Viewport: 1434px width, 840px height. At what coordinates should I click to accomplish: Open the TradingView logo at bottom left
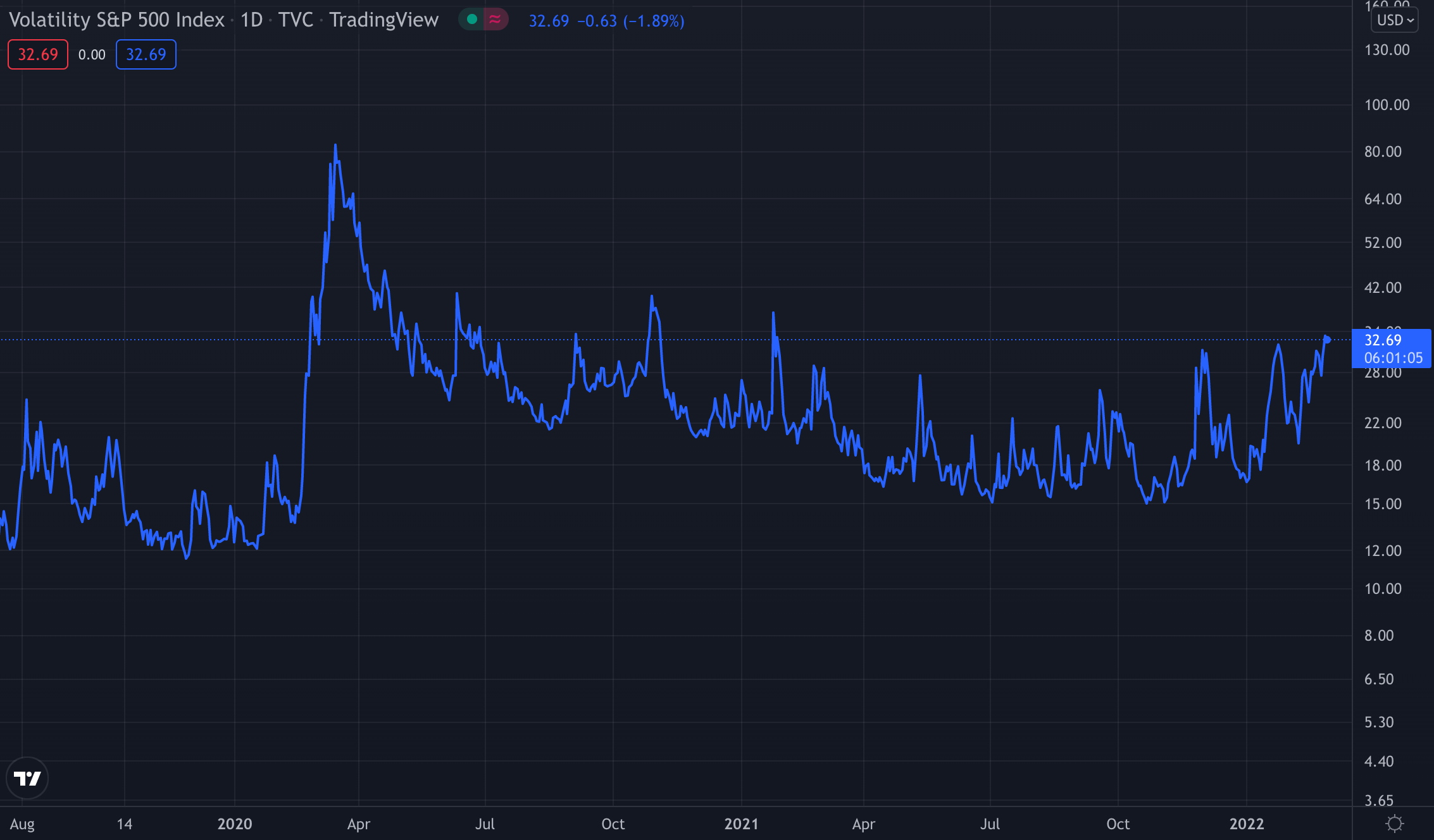pos(27,778)
